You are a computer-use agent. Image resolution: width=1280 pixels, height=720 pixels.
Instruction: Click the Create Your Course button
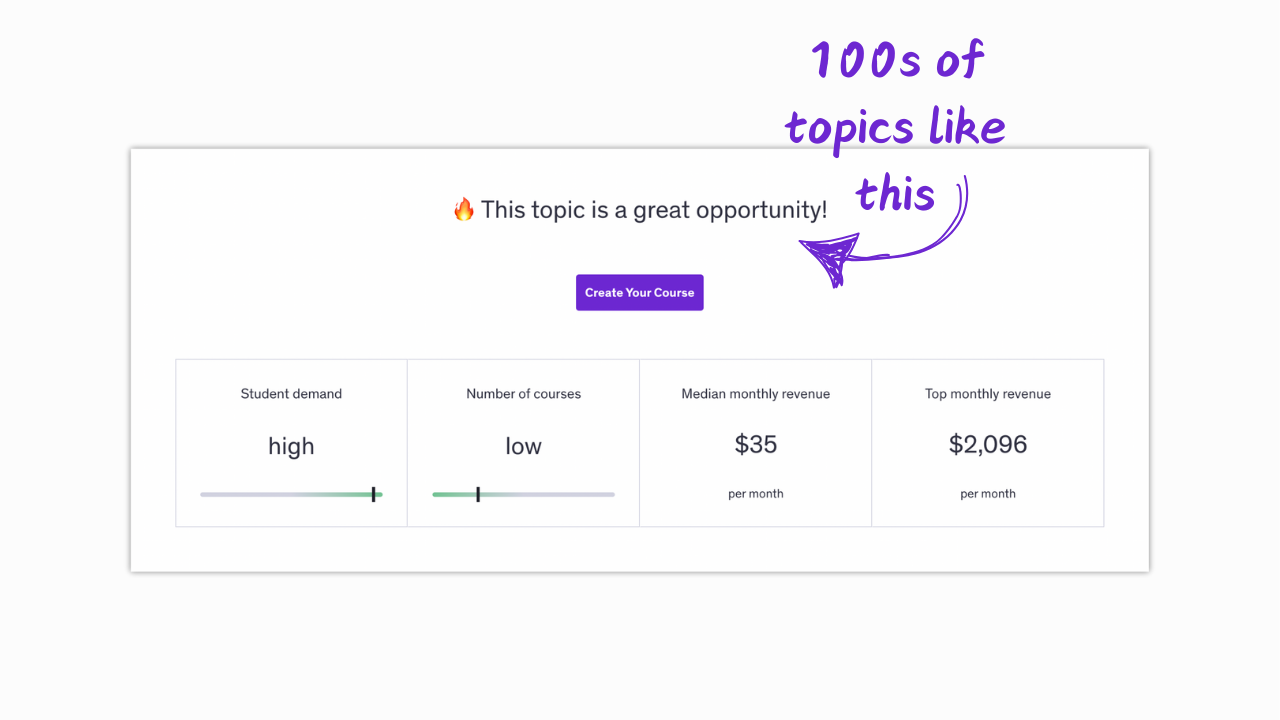pyautogui.click(x=640, y=293)
